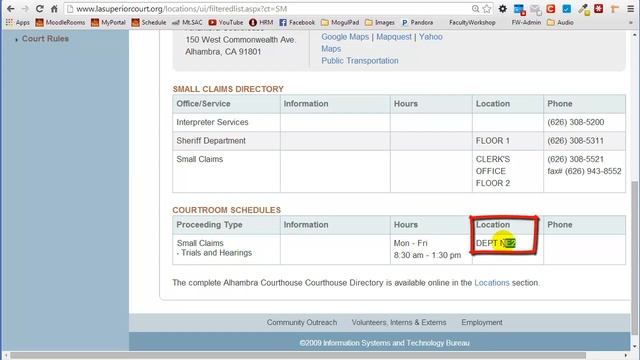Expand the Audio bookmark folder

(x=560, y=22)
